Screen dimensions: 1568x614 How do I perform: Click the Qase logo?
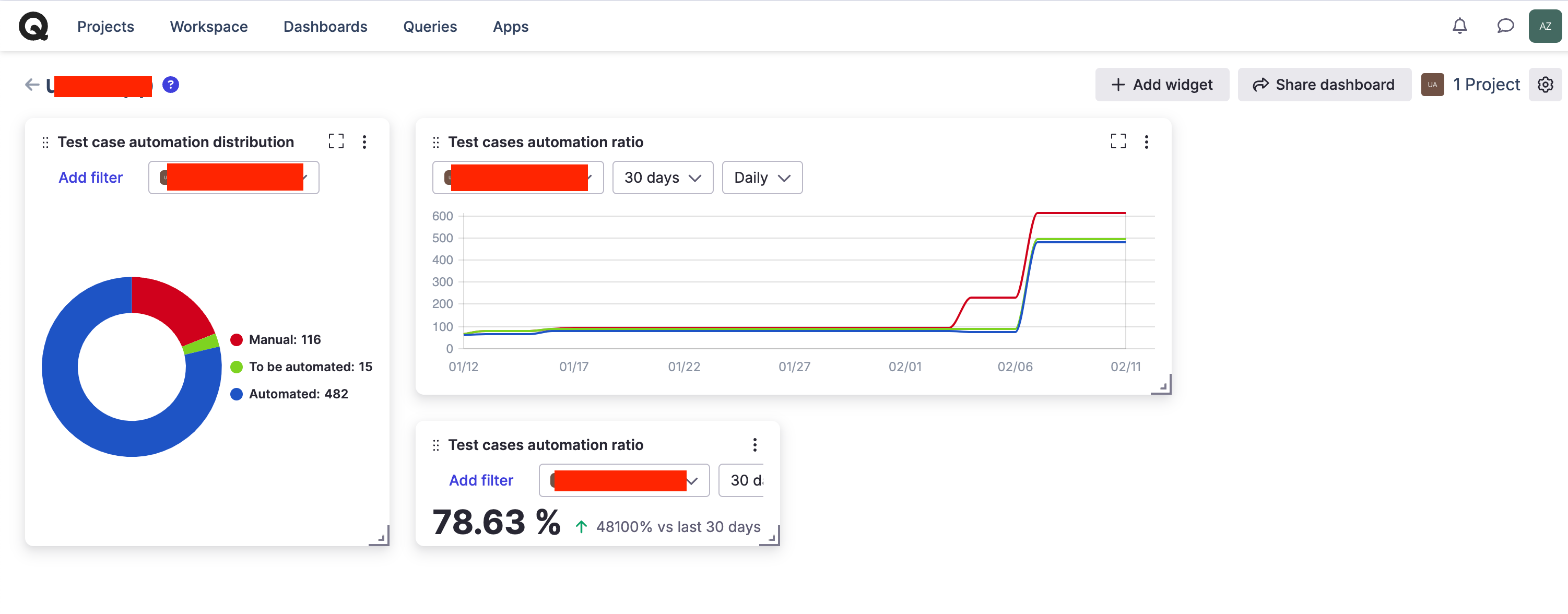33,26
